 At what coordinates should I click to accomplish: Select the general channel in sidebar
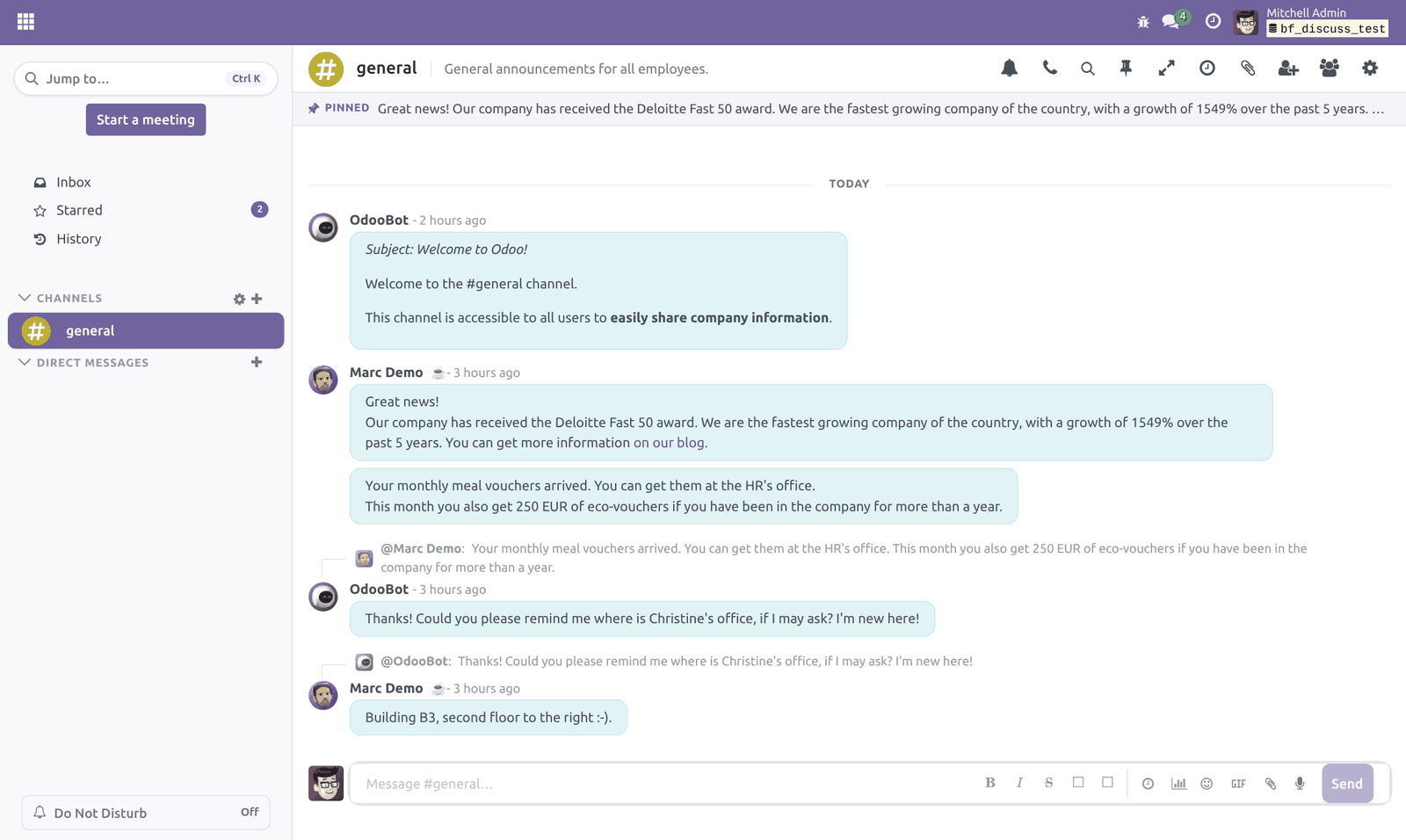coord(146,330)
